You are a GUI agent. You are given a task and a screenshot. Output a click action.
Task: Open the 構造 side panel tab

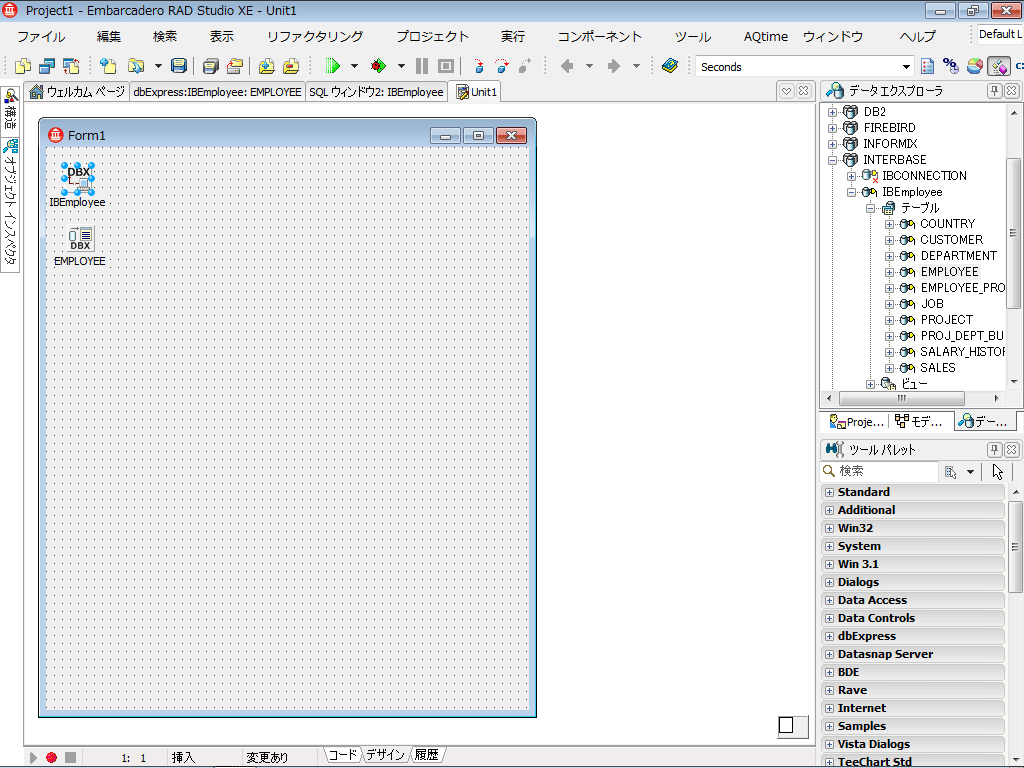[10, 109]
